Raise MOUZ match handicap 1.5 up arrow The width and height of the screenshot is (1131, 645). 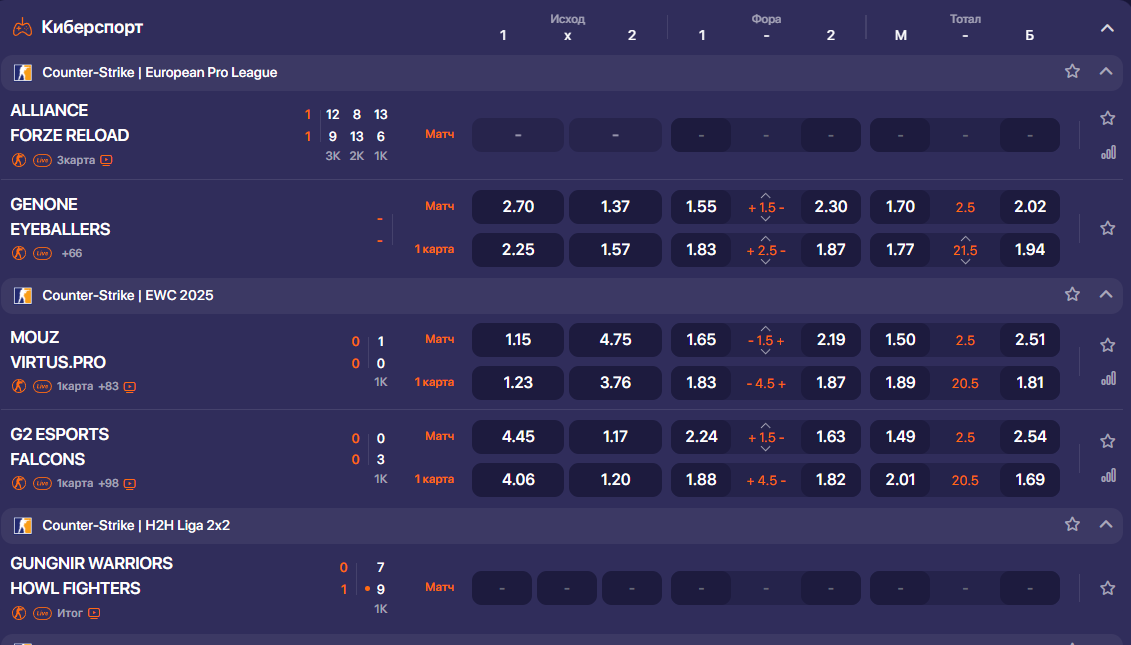pos(765,328)
